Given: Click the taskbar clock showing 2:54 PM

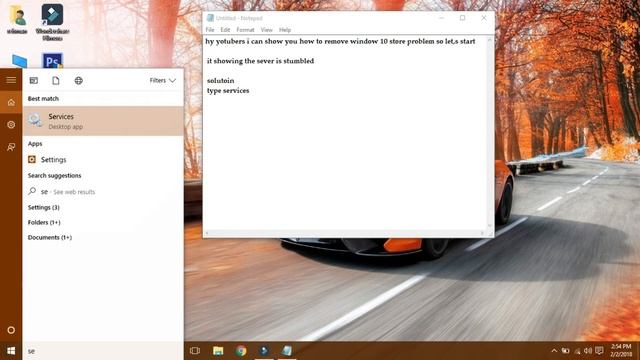Looking at the screenshot, I should (621, 351).
